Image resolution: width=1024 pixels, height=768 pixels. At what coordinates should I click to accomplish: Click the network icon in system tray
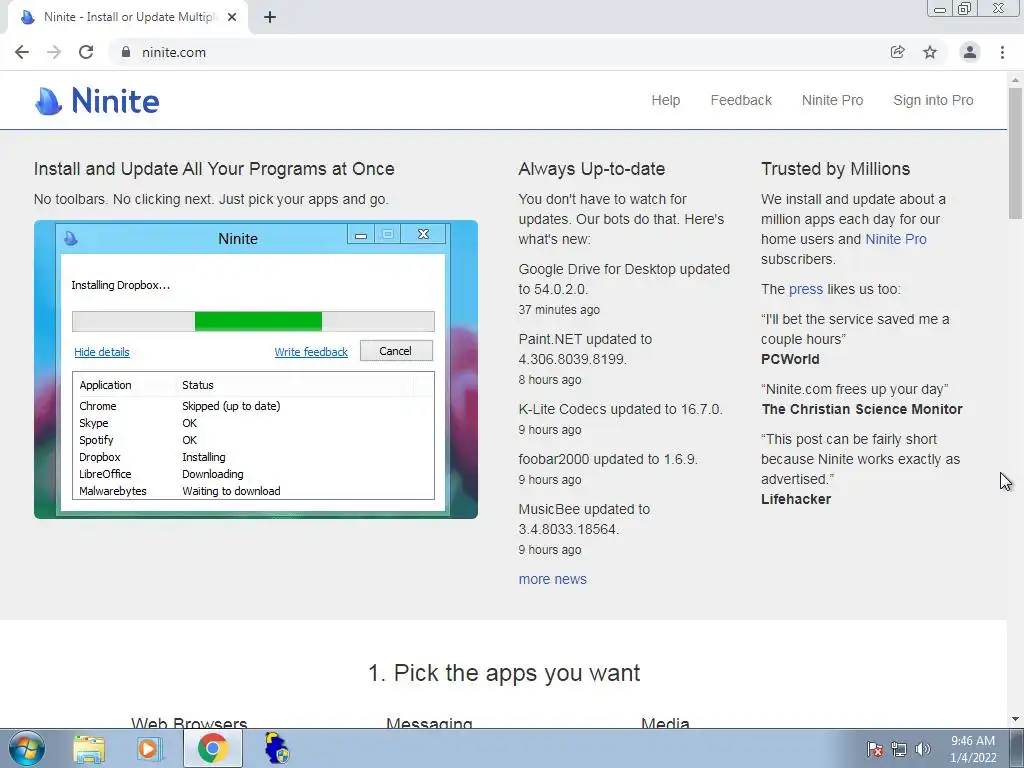899,749
